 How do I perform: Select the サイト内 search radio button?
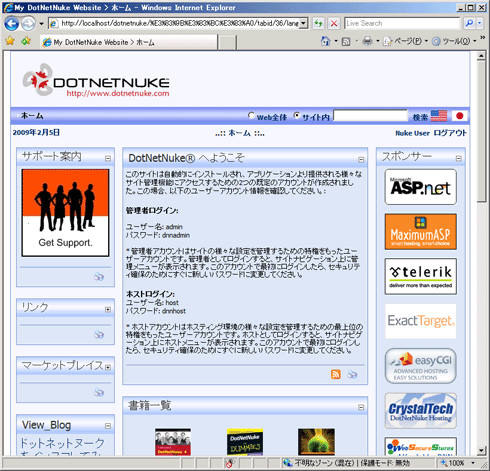click(297, 115)
